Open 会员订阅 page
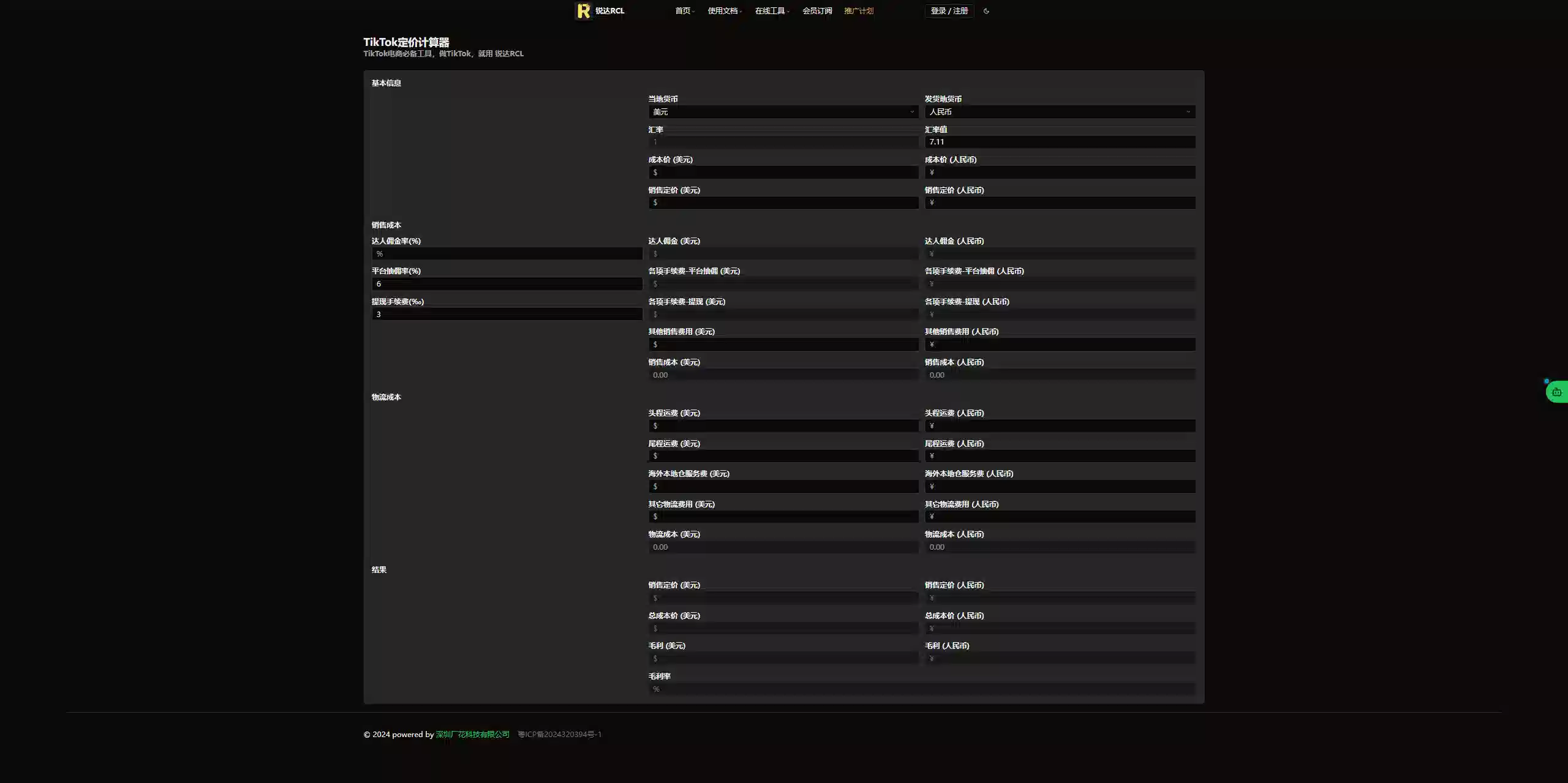The height and width of the screenshot is (783, 1568). (x=817, y=11)
